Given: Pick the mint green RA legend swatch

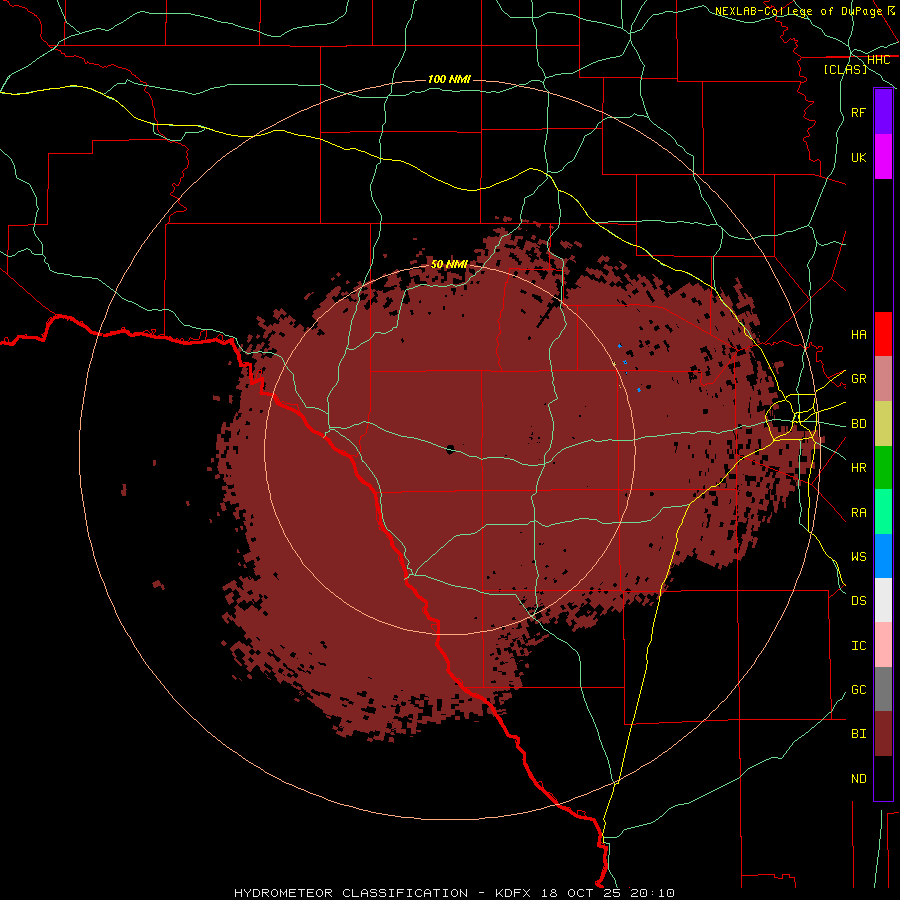Looking at the screenshot, I should point(883,512).
